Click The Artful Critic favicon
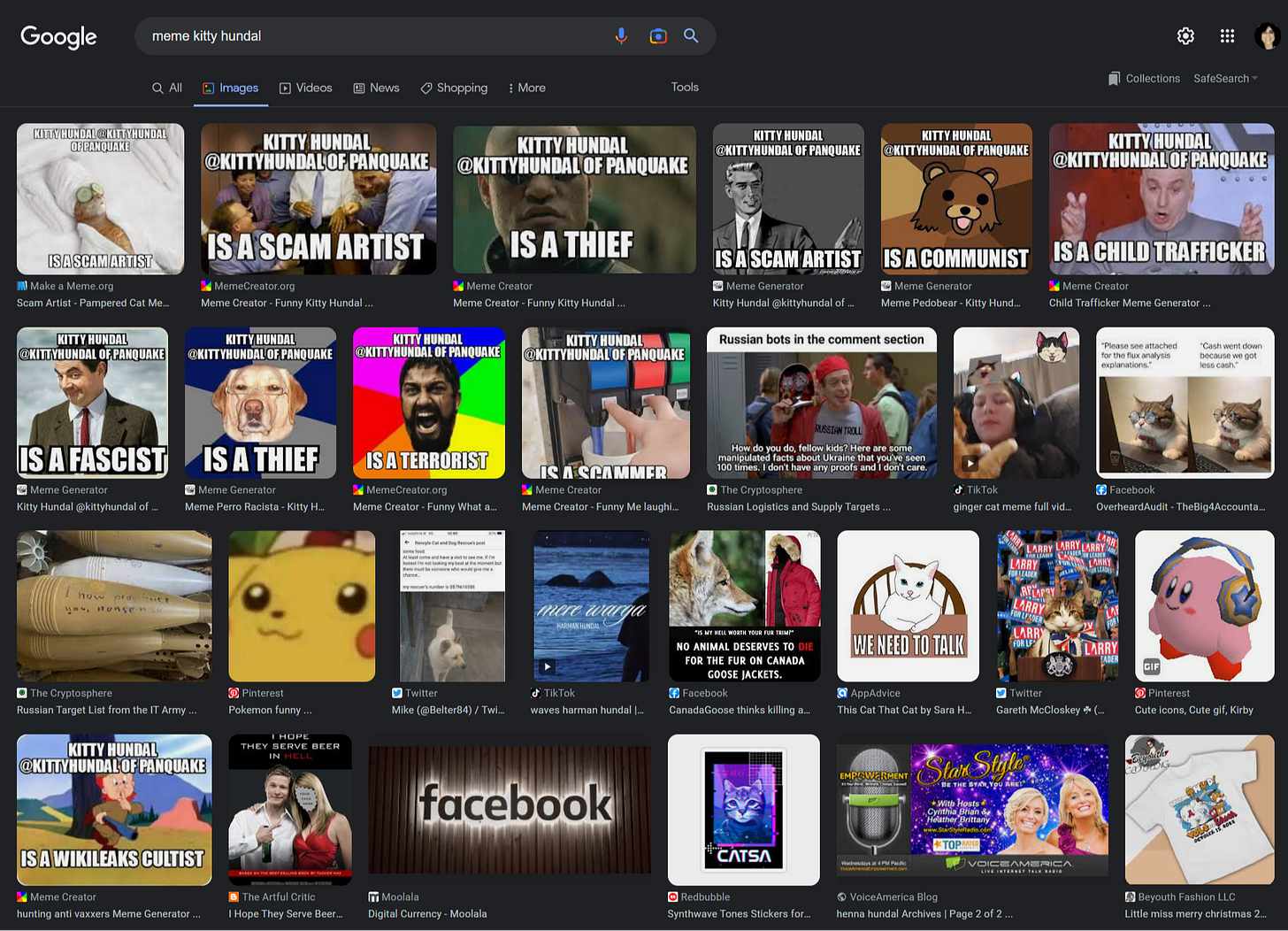This screenshot has width=1288, height=931. pyautogui.click(x=234, y=896)
